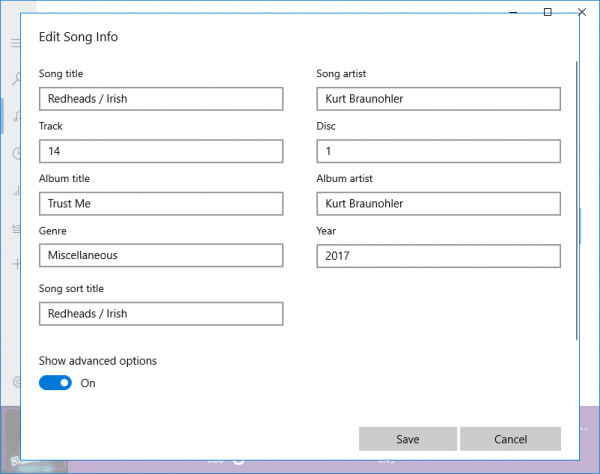The image size is (600, 474).
Task: Cancel editing song info
Action: pyautogui.click(x=510, y=439)
